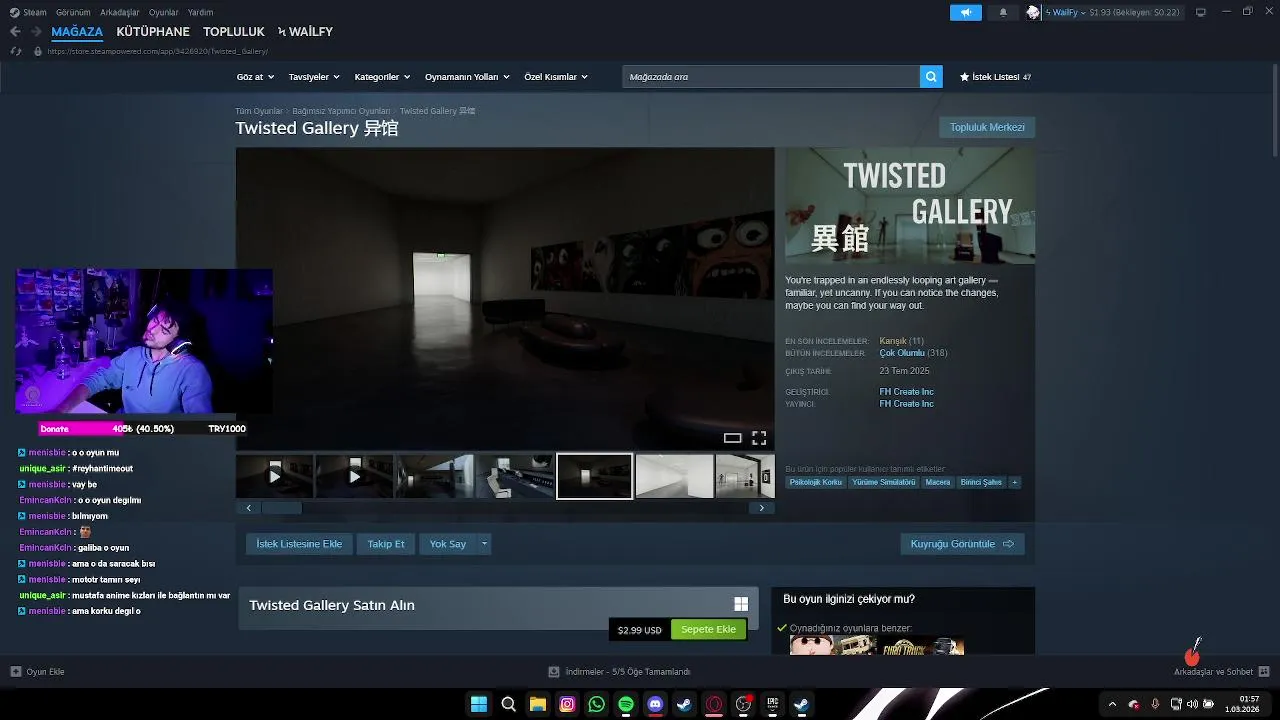1280x720 pixels.
Task: Open Spotify from the taskbar
Action: pos(626,704)
